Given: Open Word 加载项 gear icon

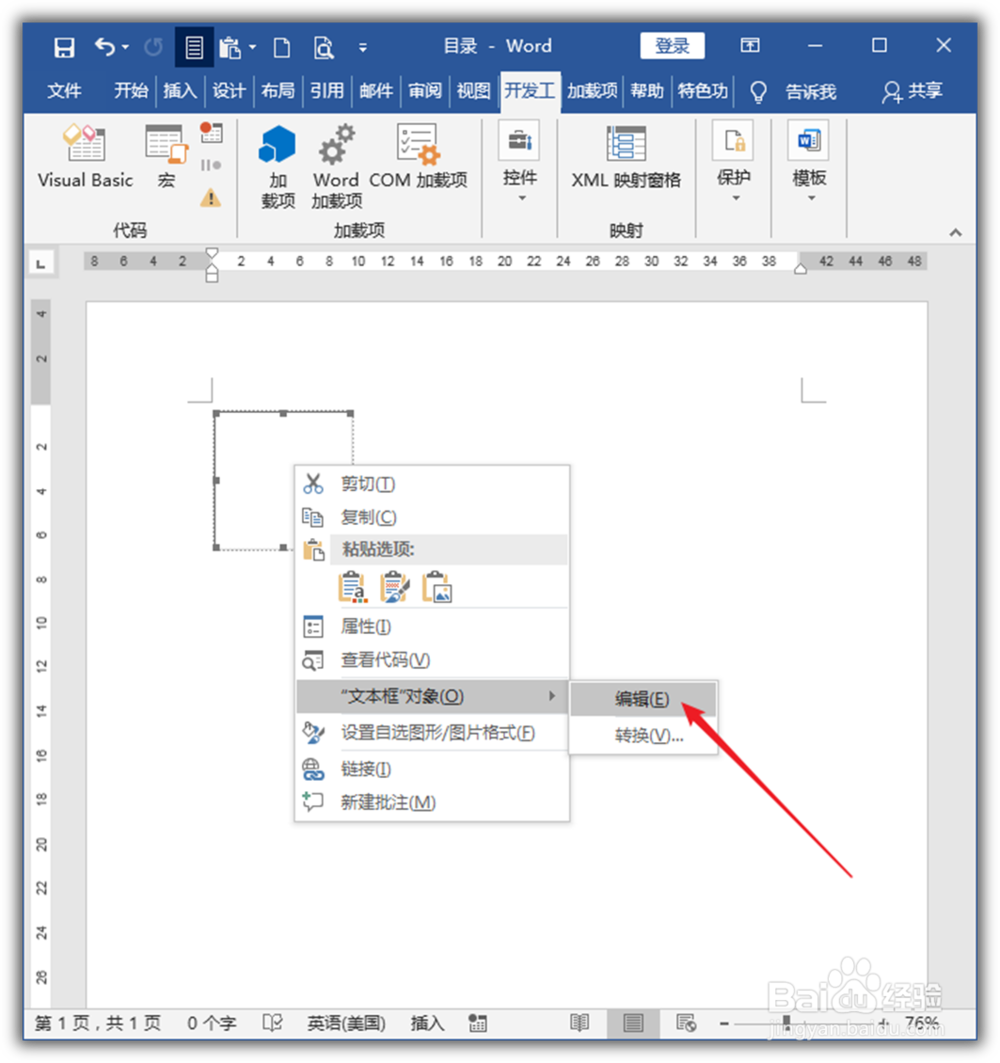Looking at the screenshot, I should point(336,166).
